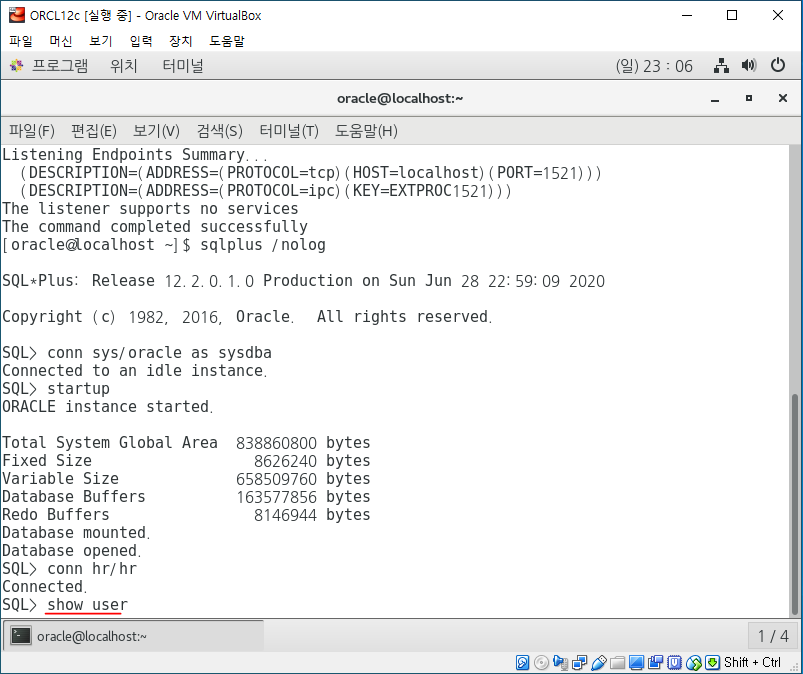Screen dimensions: 803x674
Task: Click the 'Redo Buffers' row
Action: pos(186,515)
